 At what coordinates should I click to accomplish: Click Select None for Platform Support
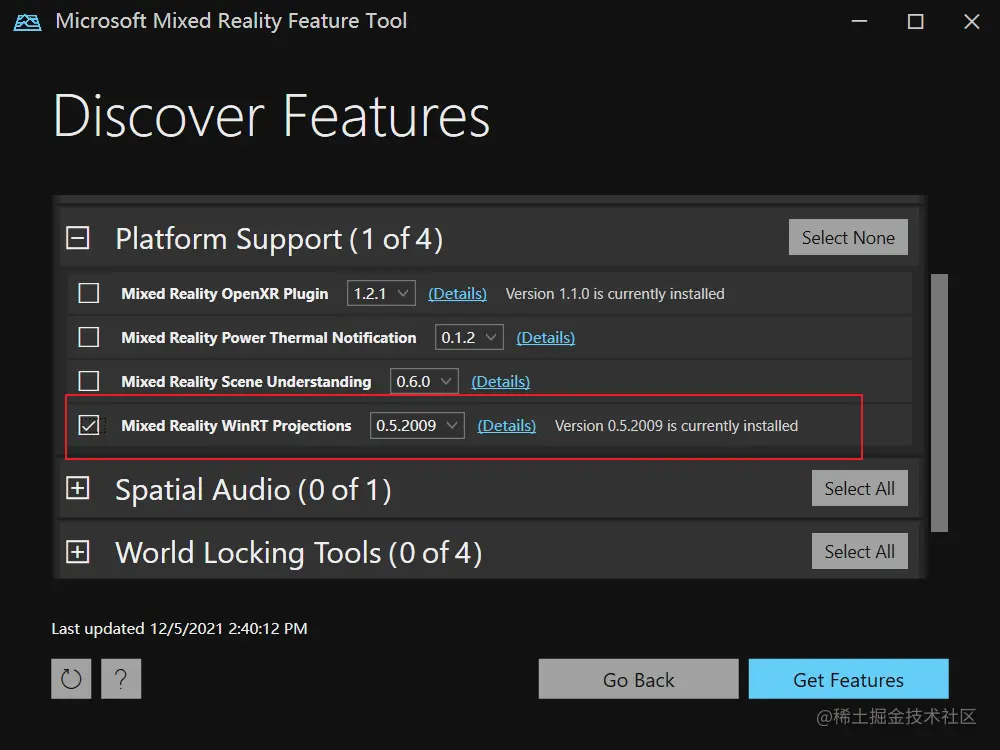coord(848,238)
